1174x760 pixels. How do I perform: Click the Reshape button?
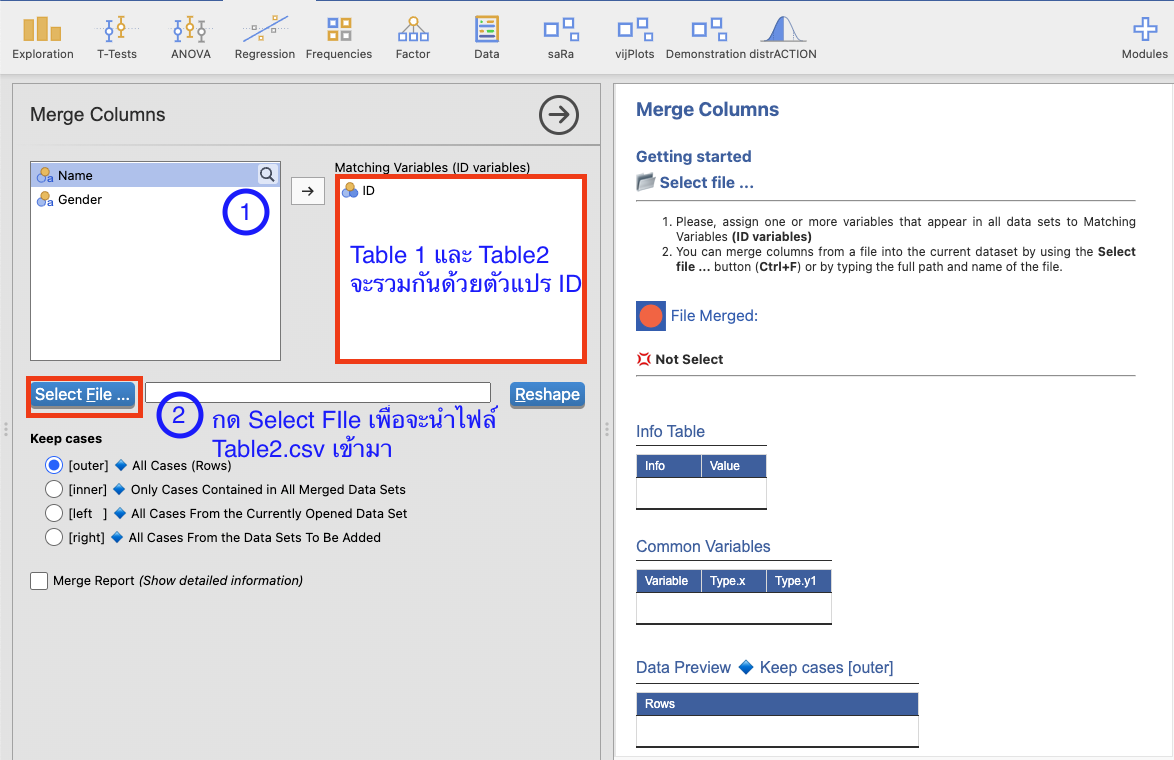click(547, 395)
